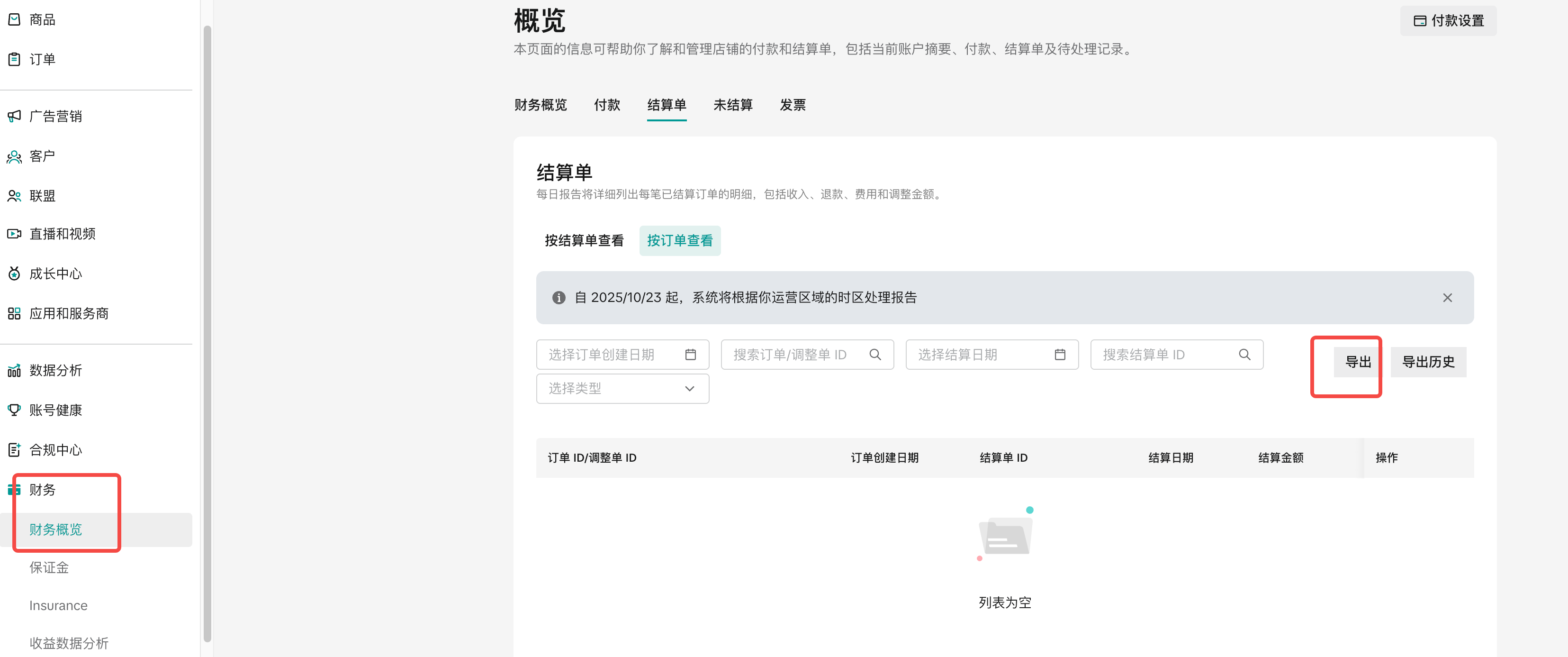
Task: Open 付款设置 payment settings
Action: click(x=1448, y=21)
